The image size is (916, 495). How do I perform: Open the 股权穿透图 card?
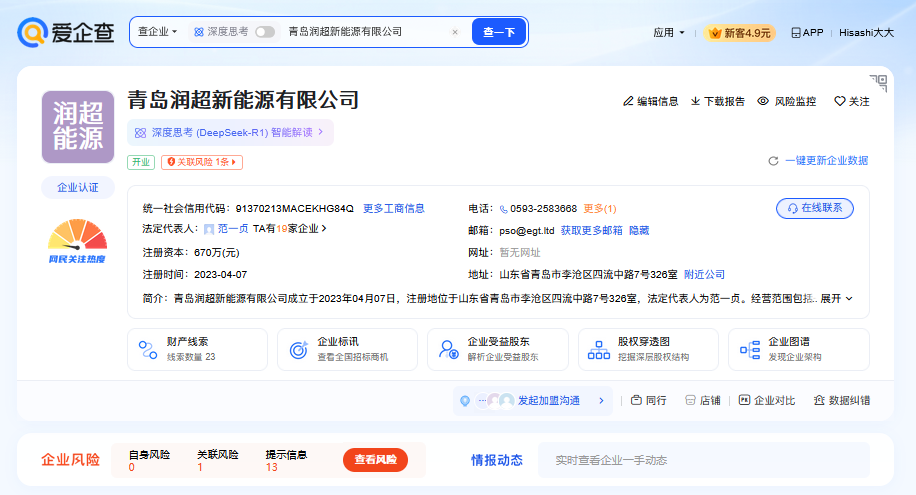648,349
